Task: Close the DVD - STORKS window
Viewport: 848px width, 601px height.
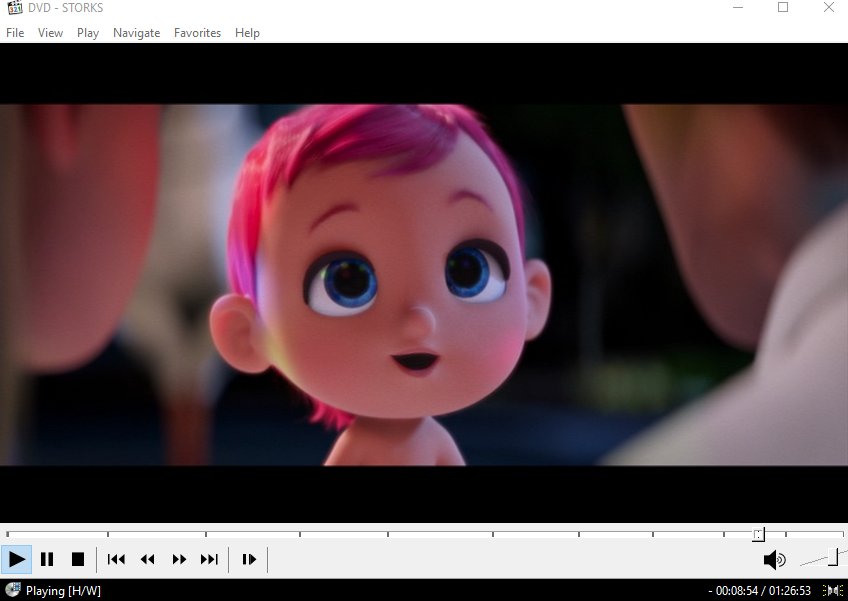Action: click(828, 8)
